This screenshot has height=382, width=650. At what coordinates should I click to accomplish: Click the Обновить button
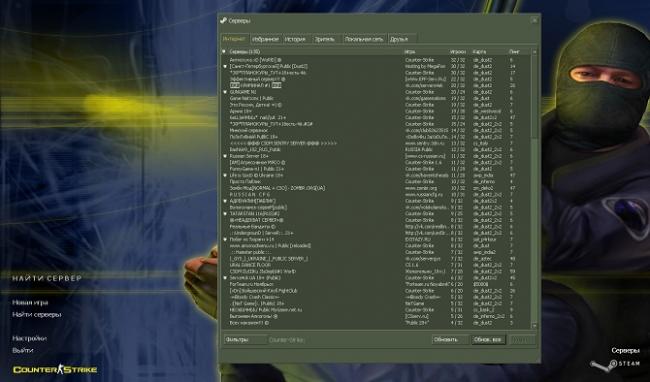point(450,340)
